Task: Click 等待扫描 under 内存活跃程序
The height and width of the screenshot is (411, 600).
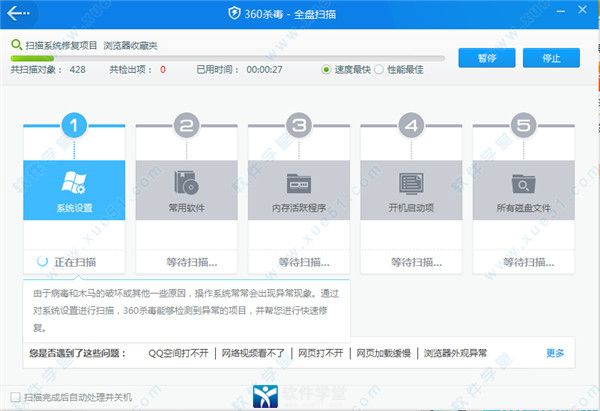Action: (304, 262)
